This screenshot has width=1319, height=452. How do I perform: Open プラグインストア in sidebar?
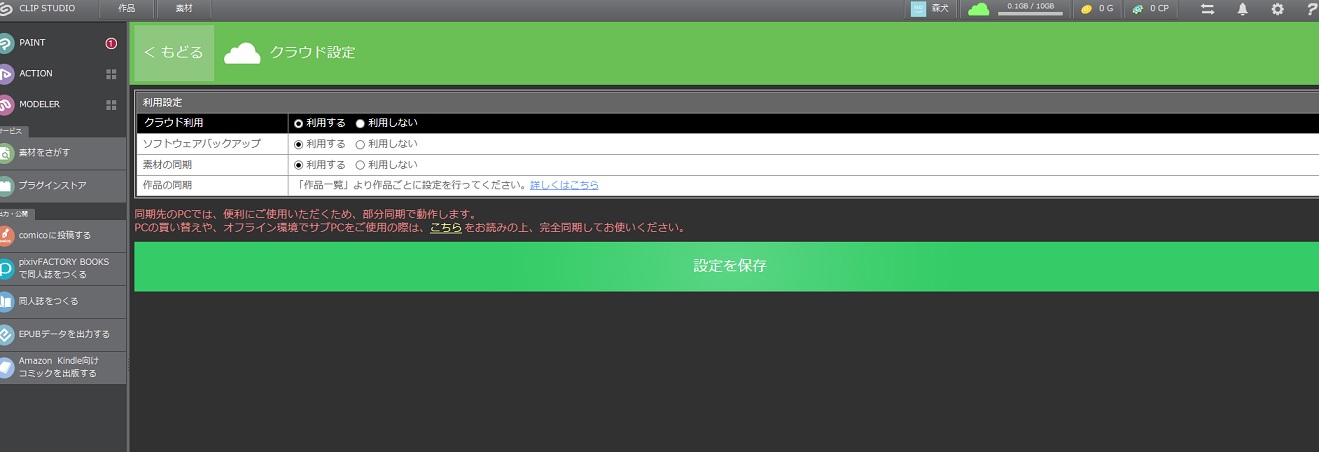point(63,185)
